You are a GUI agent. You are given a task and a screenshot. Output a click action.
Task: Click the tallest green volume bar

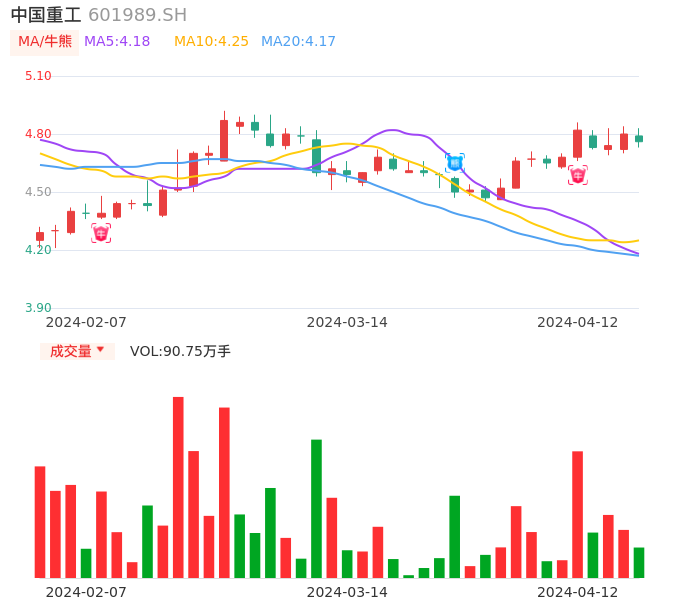[x=316, y=508]
